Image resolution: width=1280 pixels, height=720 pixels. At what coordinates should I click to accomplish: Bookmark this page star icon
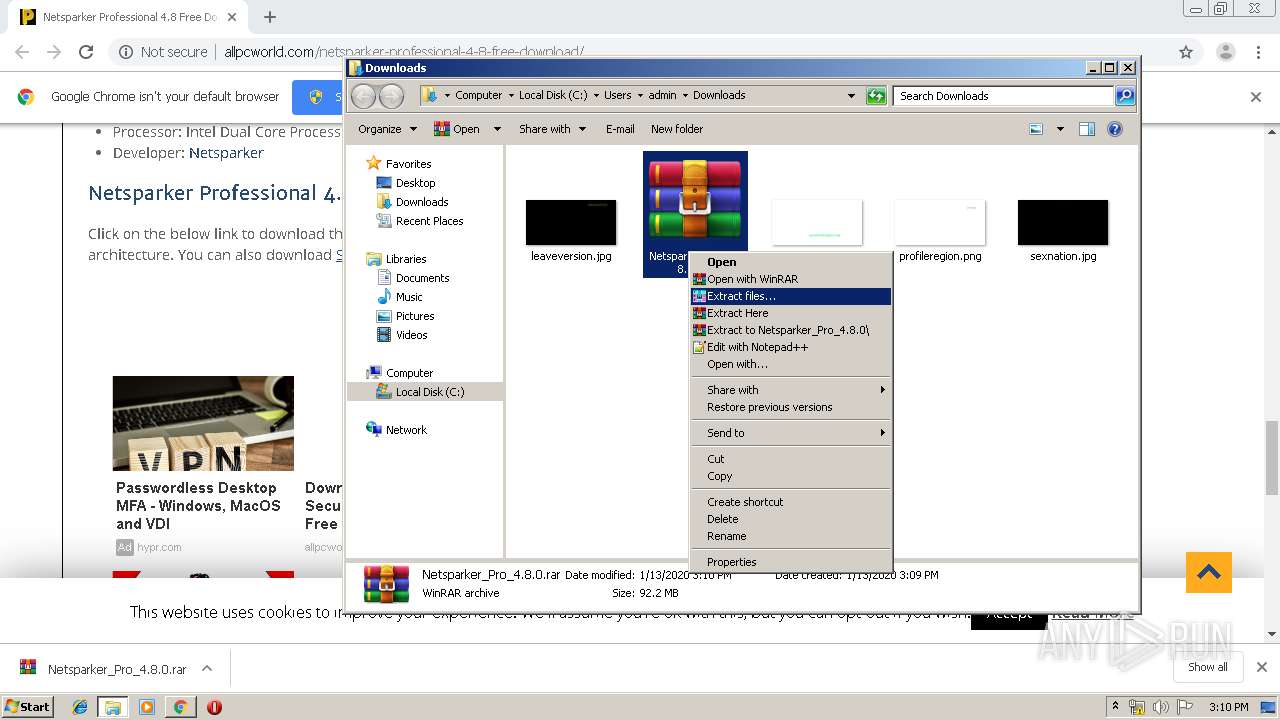(1186, 52)
